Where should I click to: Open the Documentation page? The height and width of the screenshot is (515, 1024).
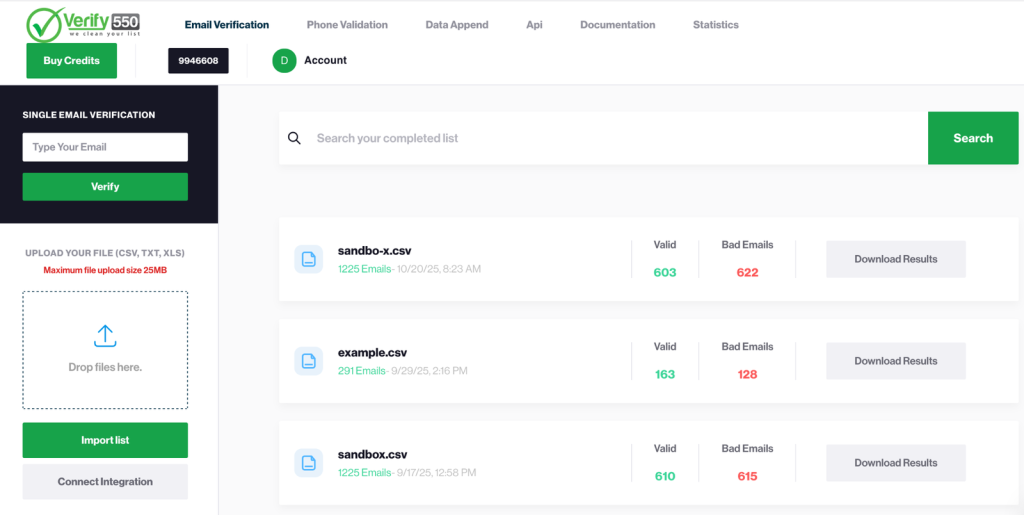click(617, 25)
